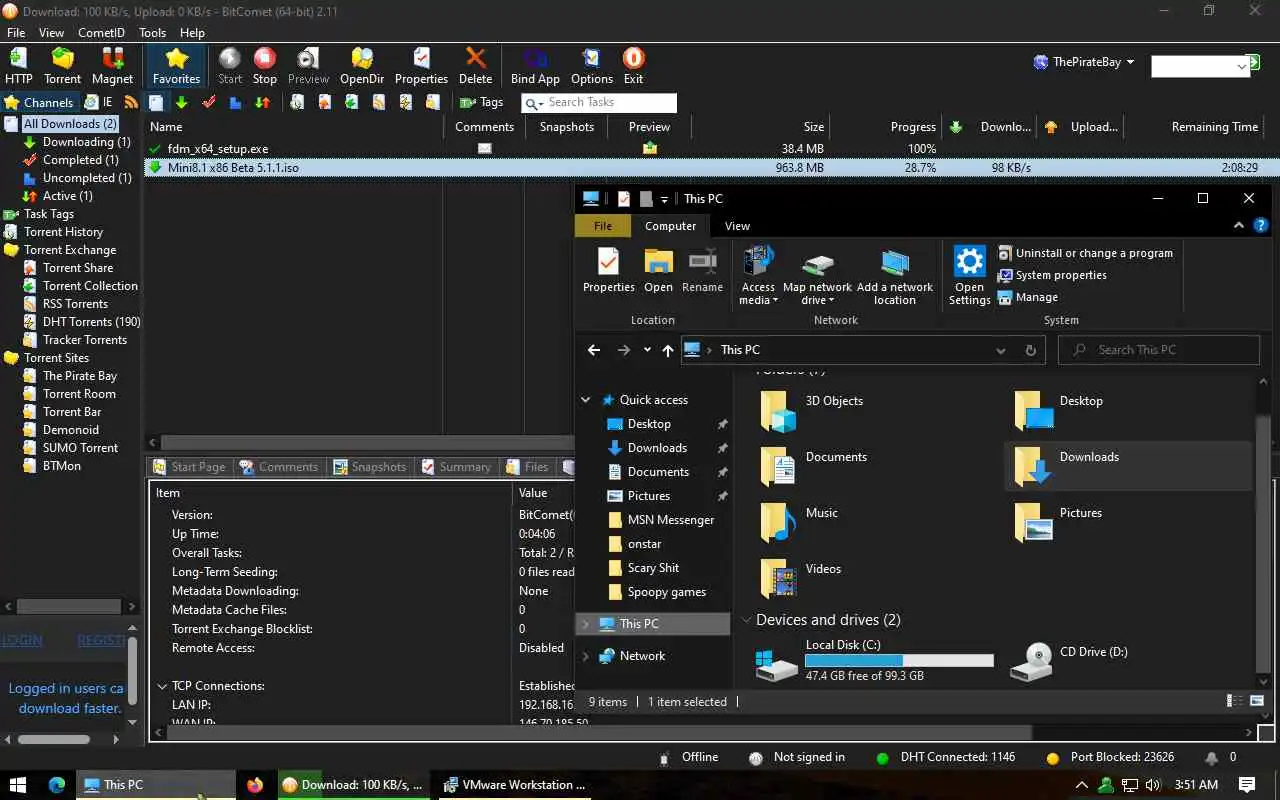Minimize the ribbon with the caret arrow
The image size is (1280, 800).
tap(1239, 226)
